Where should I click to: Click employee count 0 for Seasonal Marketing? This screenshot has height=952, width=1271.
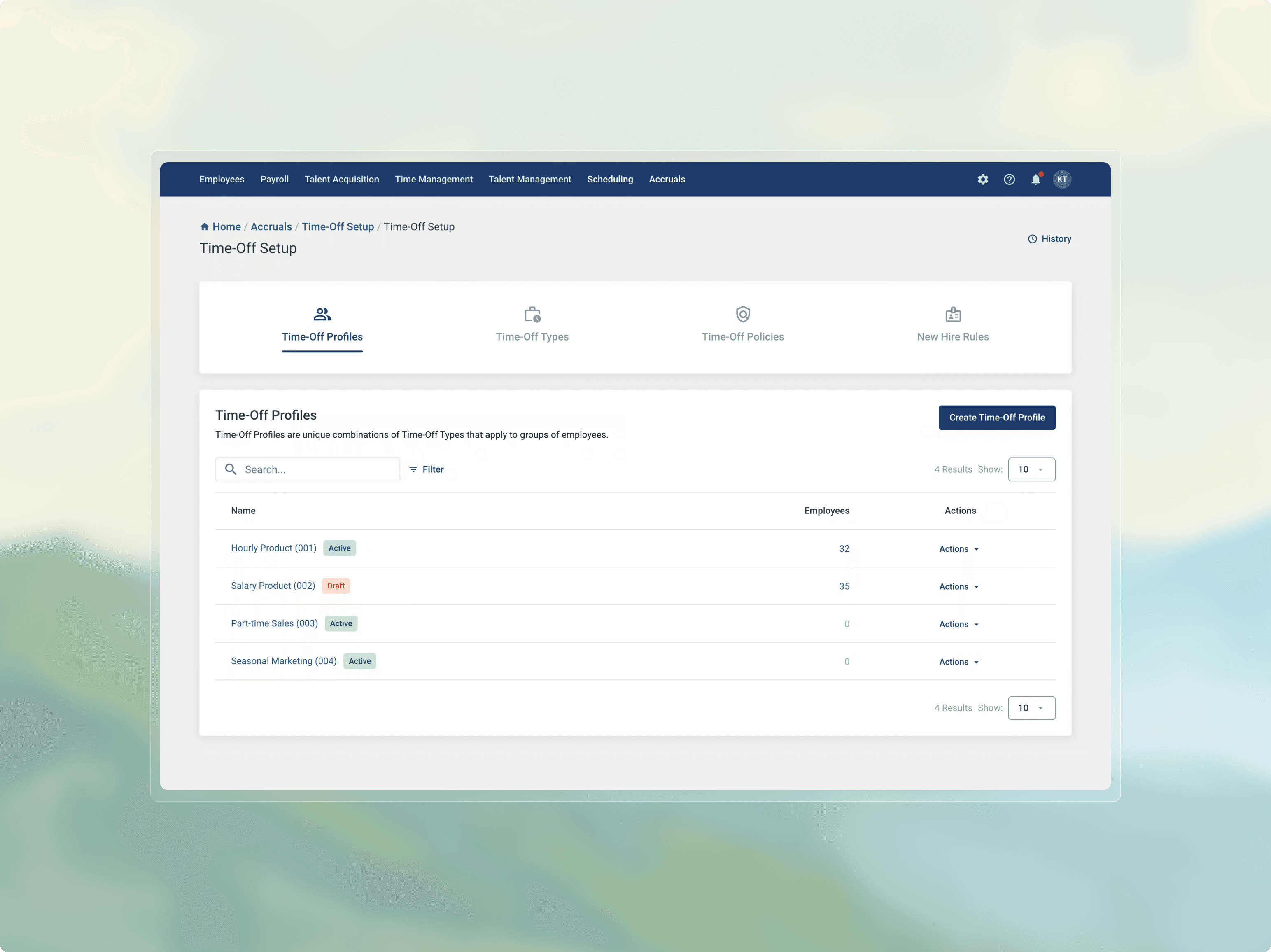pyautogui.click(x=847, y=662)
